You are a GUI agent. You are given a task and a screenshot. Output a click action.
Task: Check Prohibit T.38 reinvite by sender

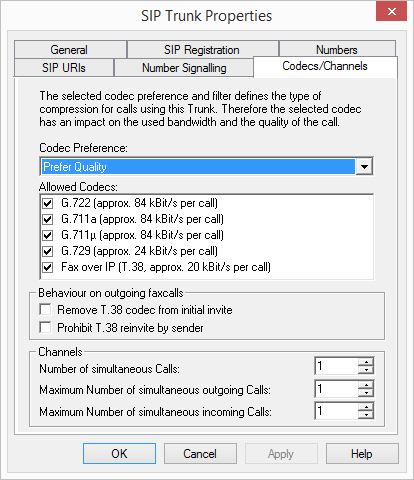[x=45, y=327]
